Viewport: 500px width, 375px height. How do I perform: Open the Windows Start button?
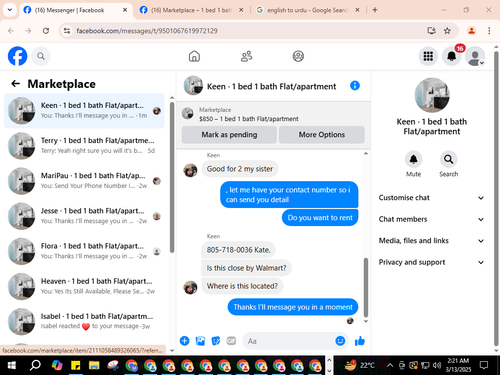[x=11, y=366]
